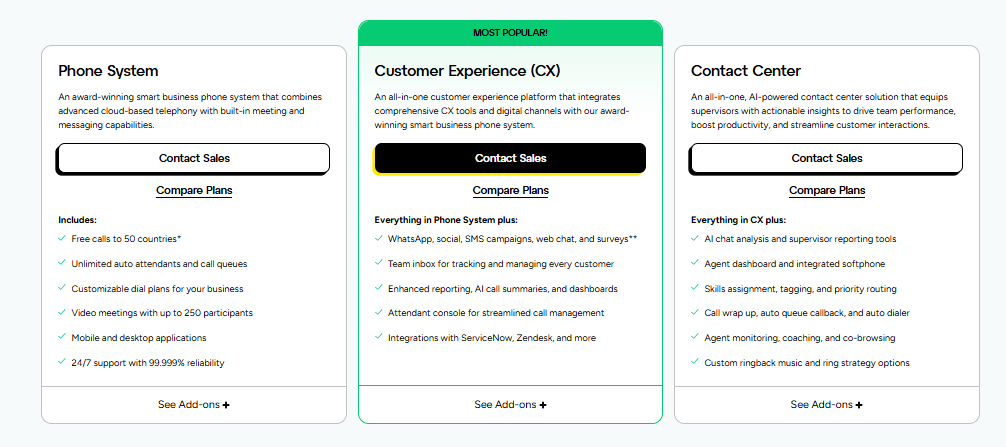Open Compare Plans link under Customer Experience
1006x447 pixels.
click(510, 190)
